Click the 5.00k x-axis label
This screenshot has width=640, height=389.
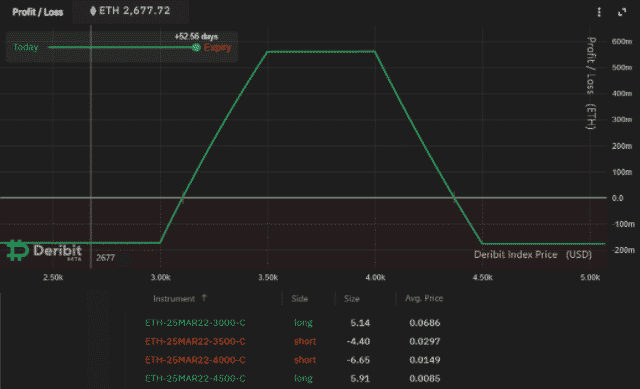pyautogui.click(x=590, y=278)
